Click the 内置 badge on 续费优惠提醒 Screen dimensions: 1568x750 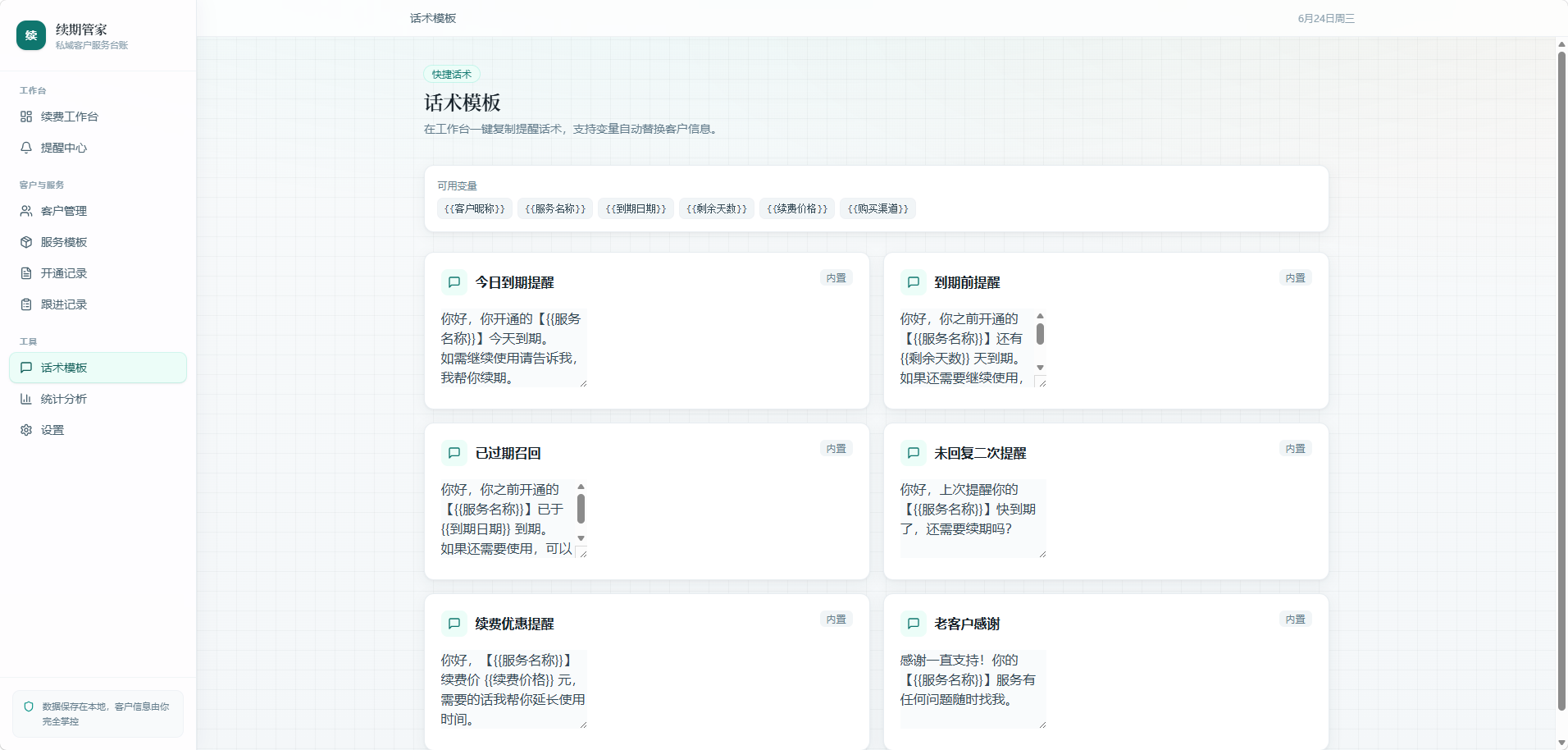click(836, 619)
